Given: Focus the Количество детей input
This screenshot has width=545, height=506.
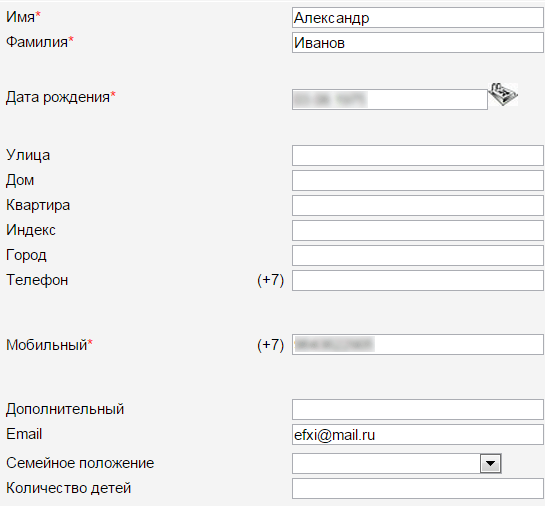Looking at the screenshot, I should (418, 489).
